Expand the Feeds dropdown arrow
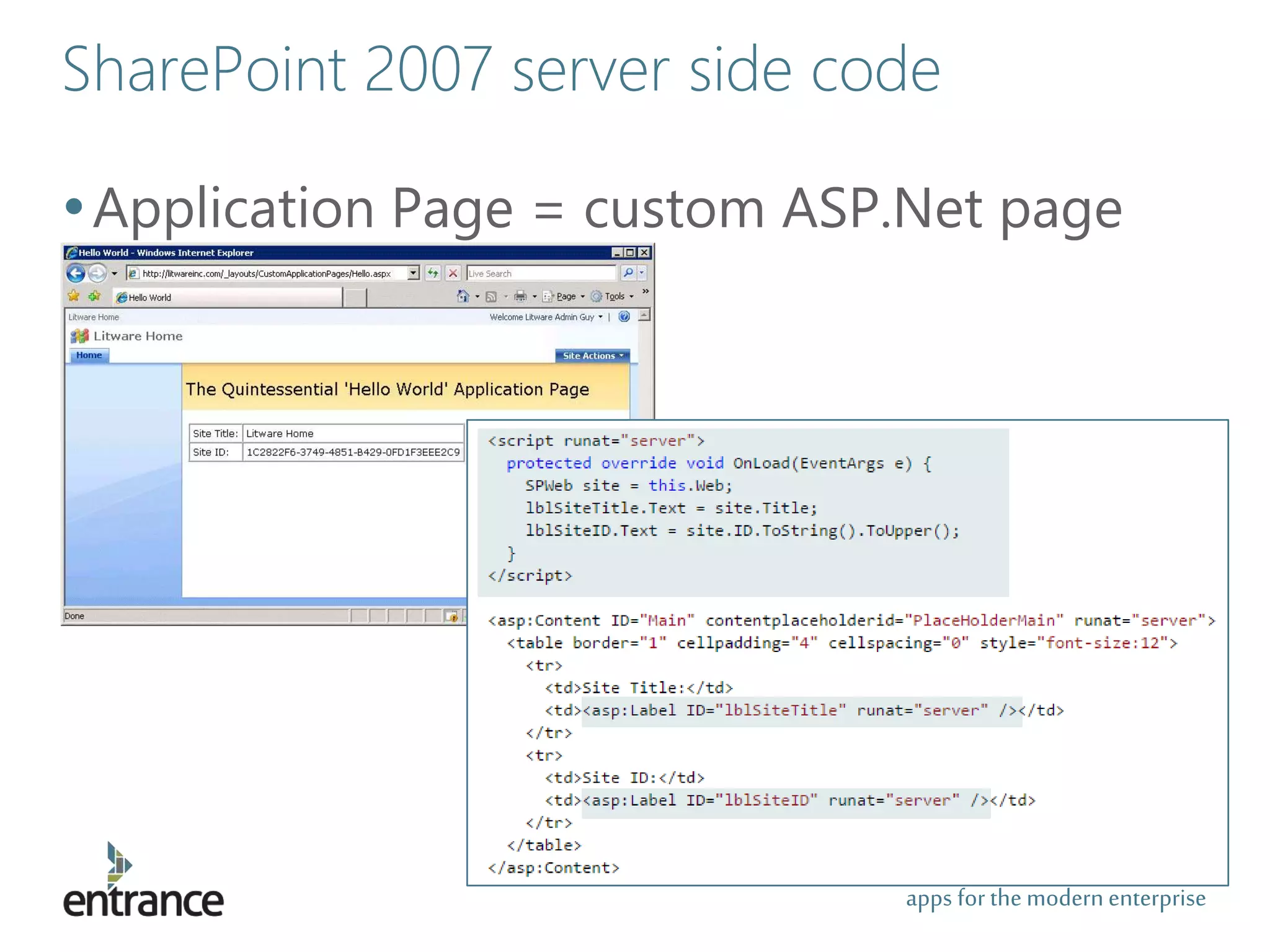 click(505, 297)
